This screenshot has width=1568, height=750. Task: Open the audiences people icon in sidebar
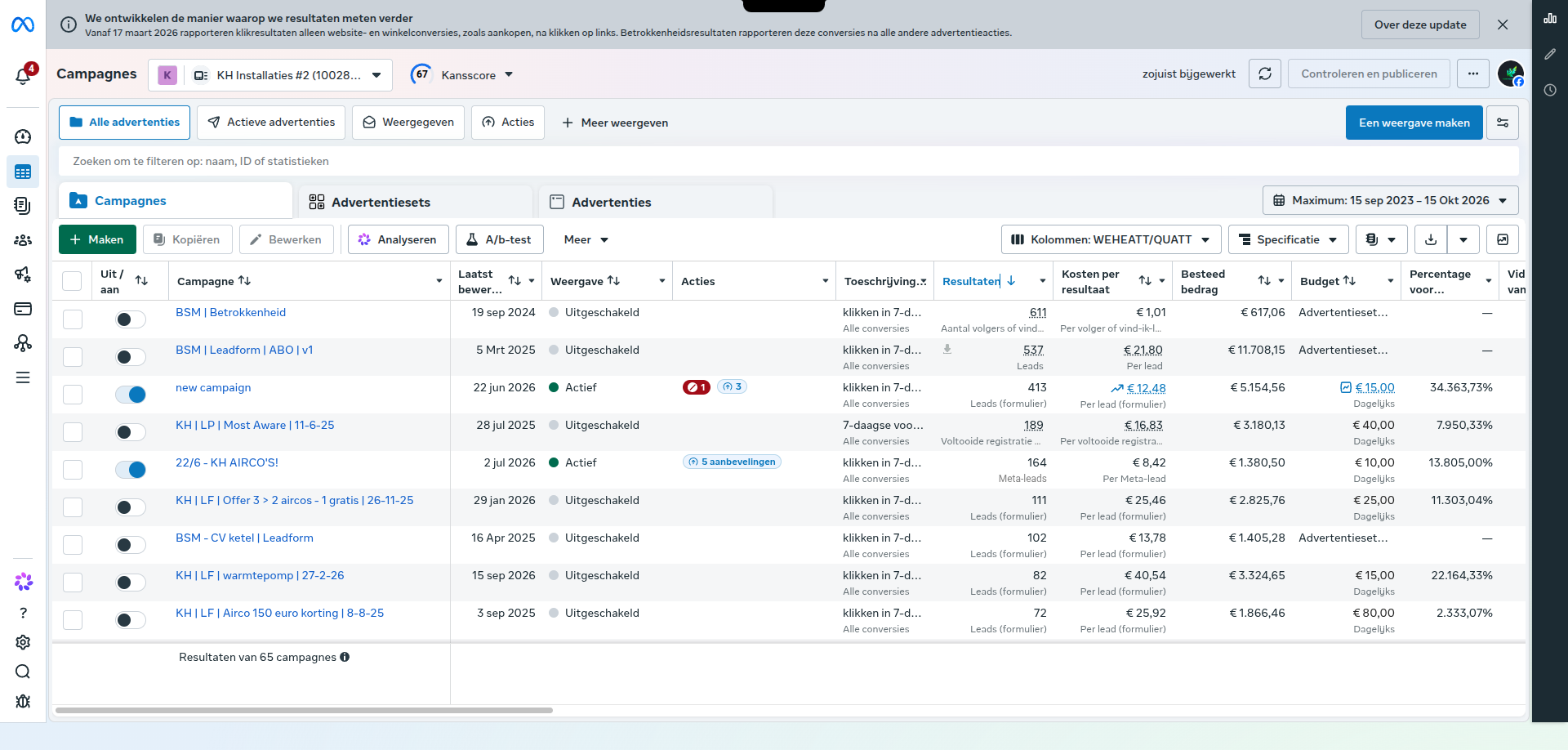pyautogui.click(x=23, y=240)
